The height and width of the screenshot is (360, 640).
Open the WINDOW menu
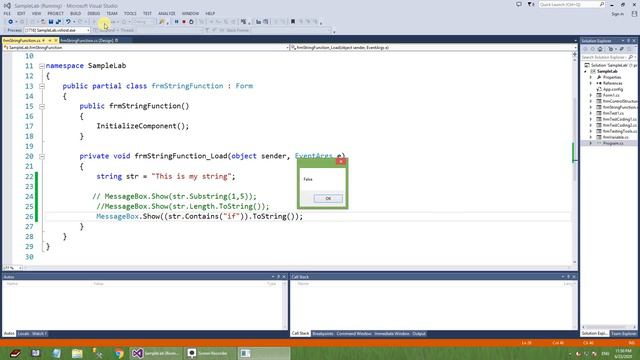coord(190,13)
